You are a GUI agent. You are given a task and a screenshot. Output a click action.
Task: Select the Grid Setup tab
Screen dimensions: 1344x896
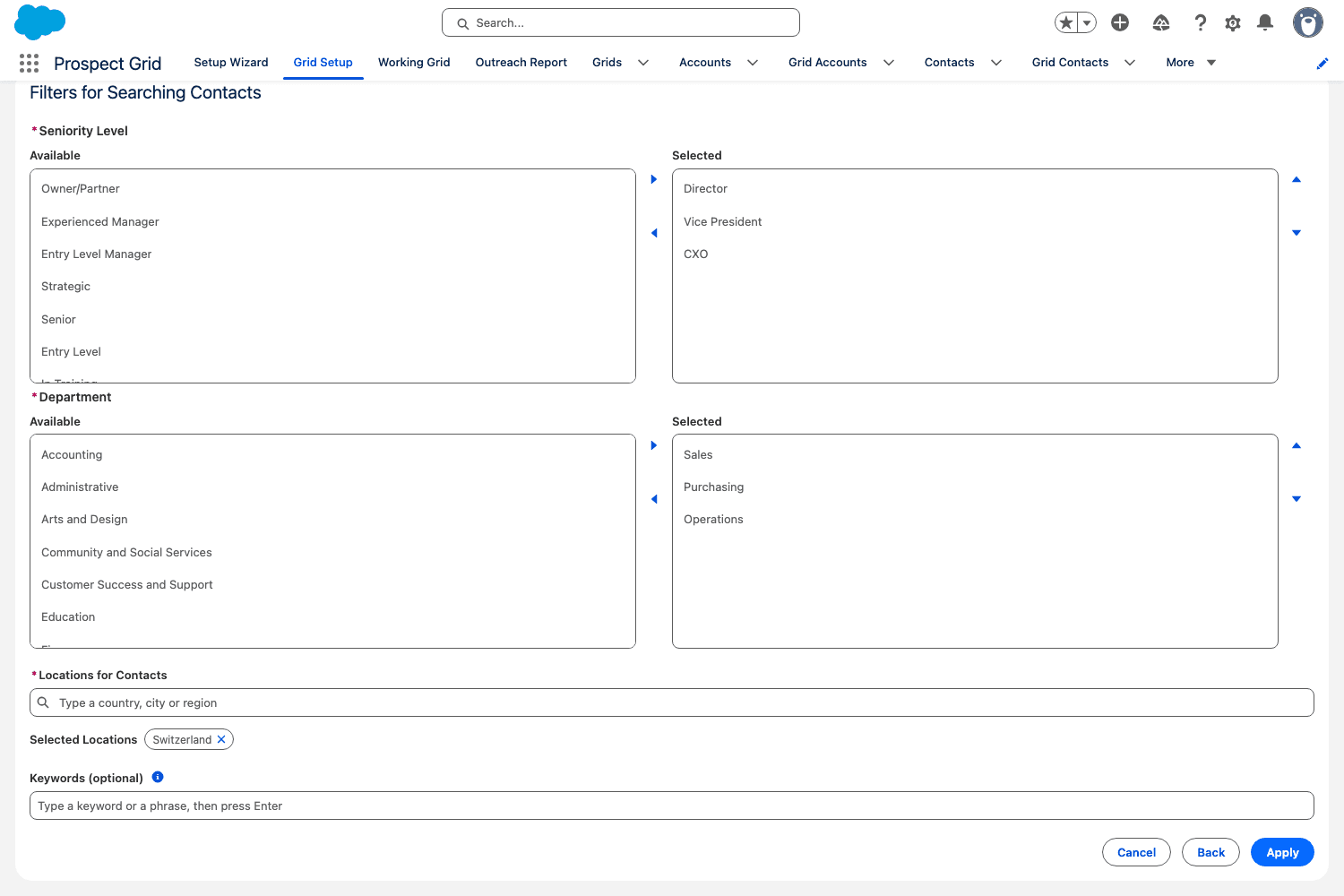tap(323, 63)
